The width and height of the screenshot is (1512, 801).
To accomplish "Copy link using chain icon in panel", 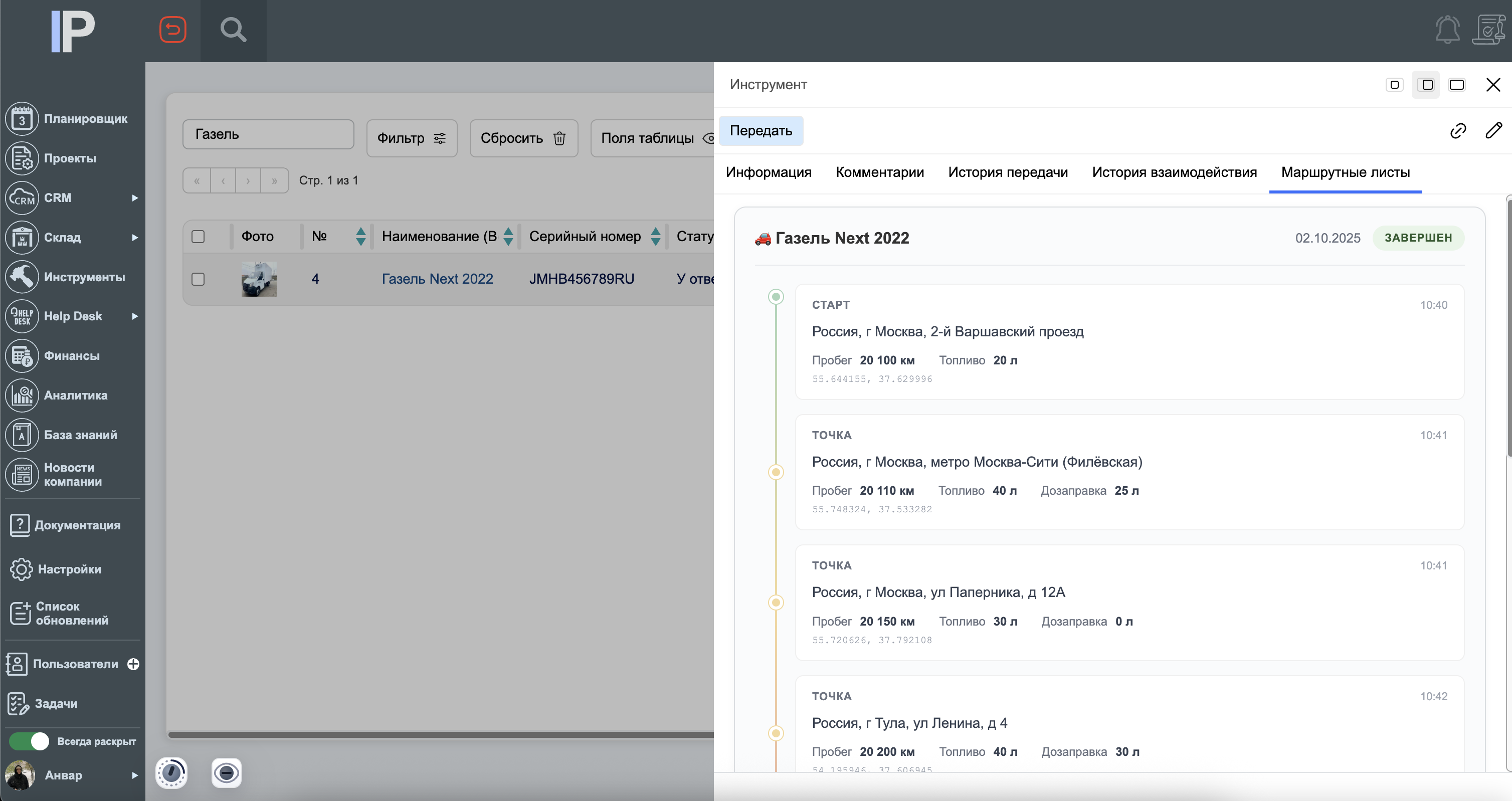I will 1458,131.
